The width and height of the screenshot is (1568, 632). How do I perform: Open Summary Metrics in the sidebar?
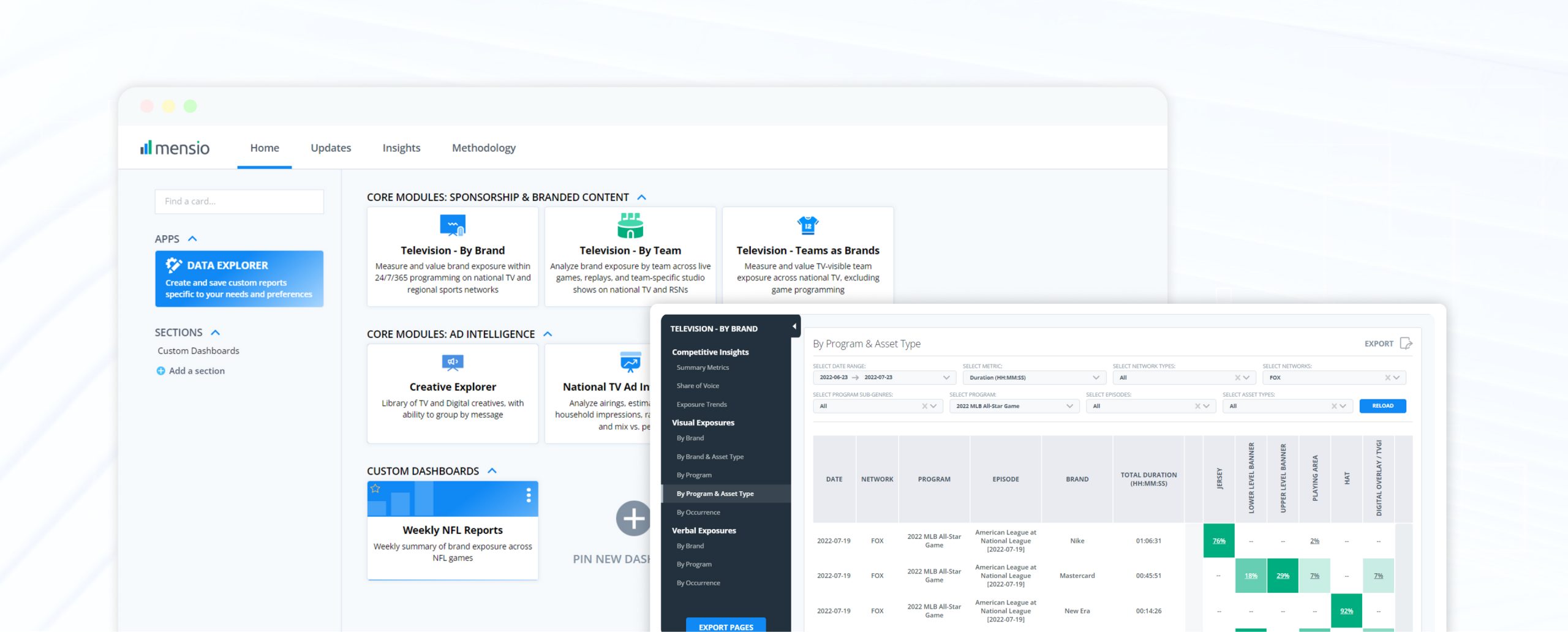(703, 367)
